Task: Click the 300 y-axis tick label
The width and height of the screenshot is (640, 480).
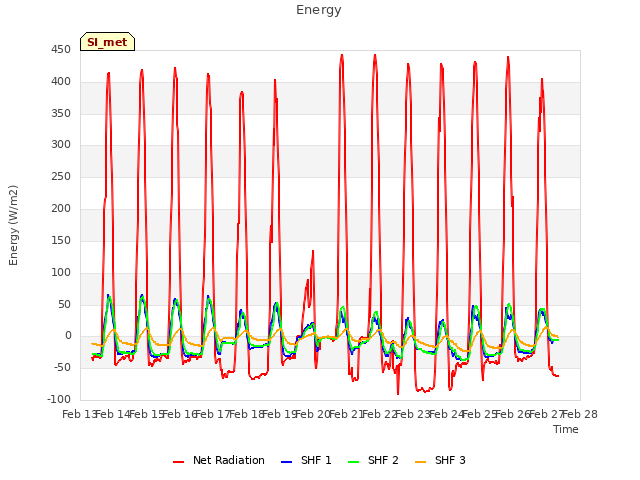Action: (61, 145)
